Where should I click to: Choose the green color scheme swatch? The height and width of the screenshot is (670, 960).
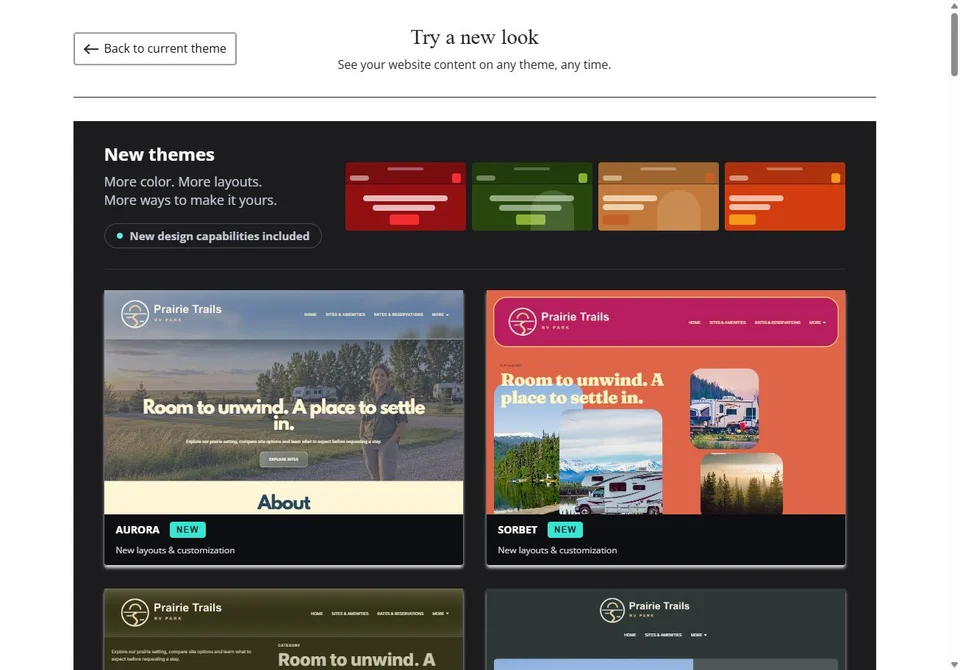click(x=532, y=197)
